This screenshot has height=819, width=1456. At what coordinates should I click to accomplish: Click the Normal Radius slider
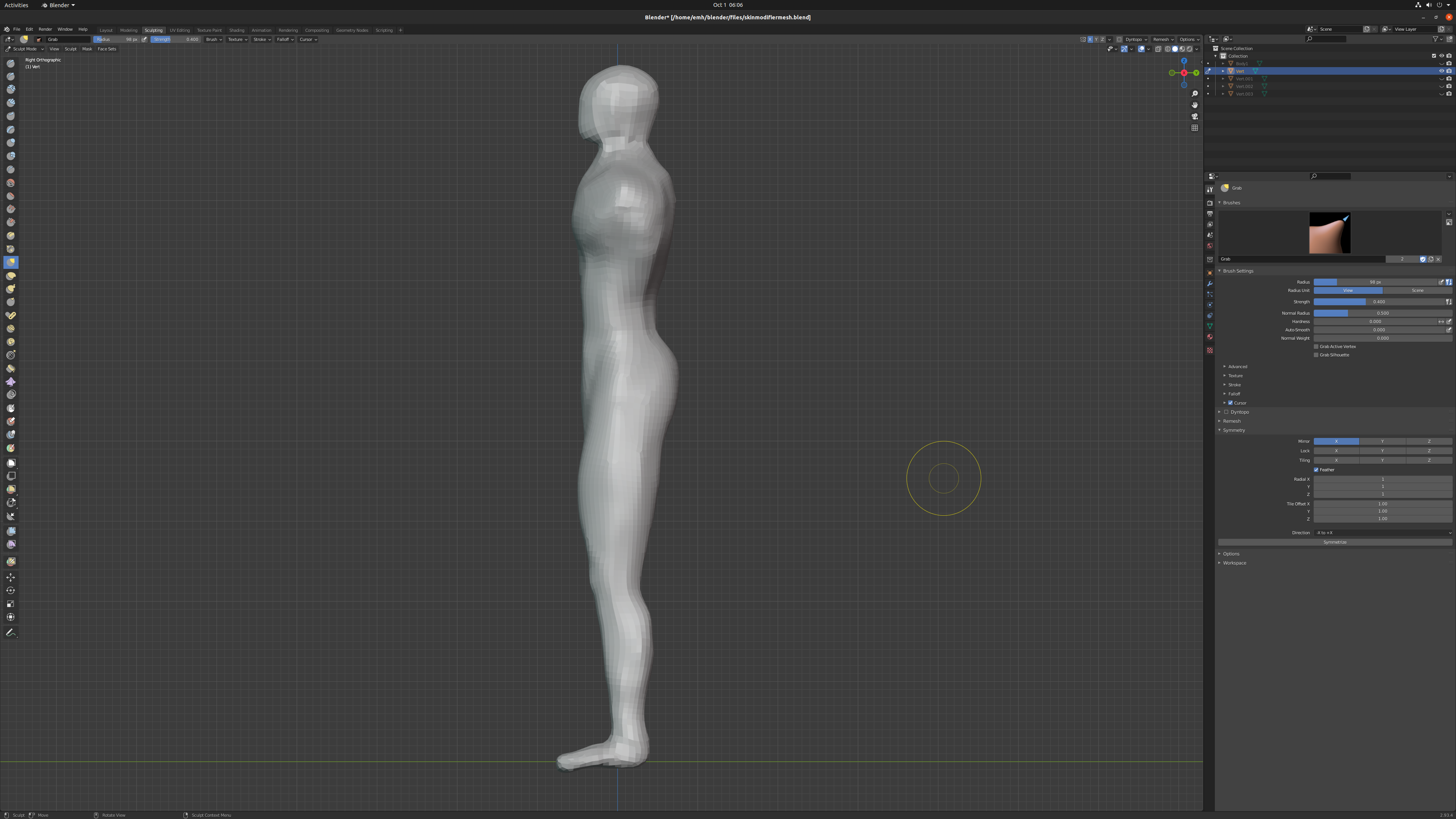[x=1382, y=313]
